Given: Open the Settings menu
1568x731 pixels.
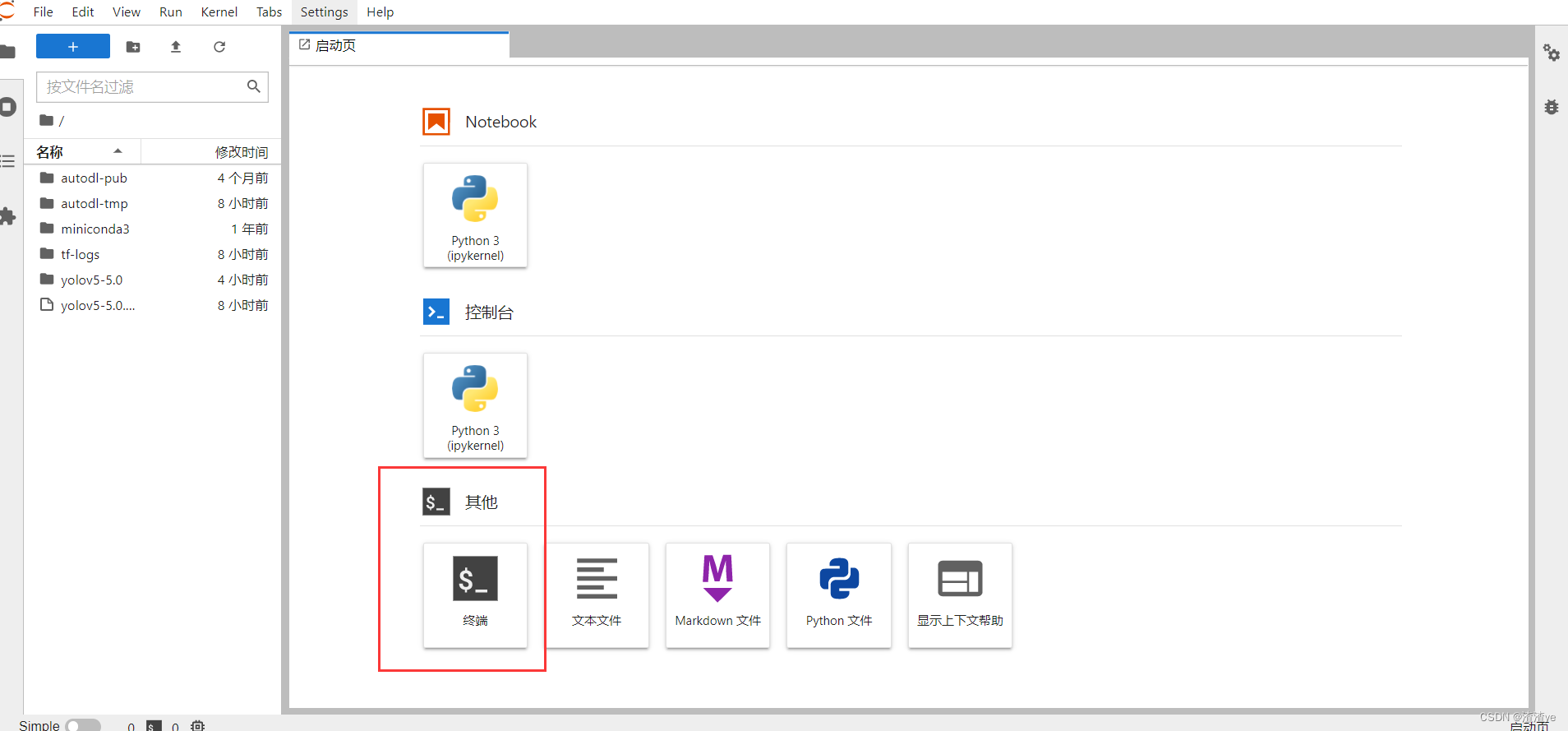Looking at the screenshot, I should coord(325,12).
